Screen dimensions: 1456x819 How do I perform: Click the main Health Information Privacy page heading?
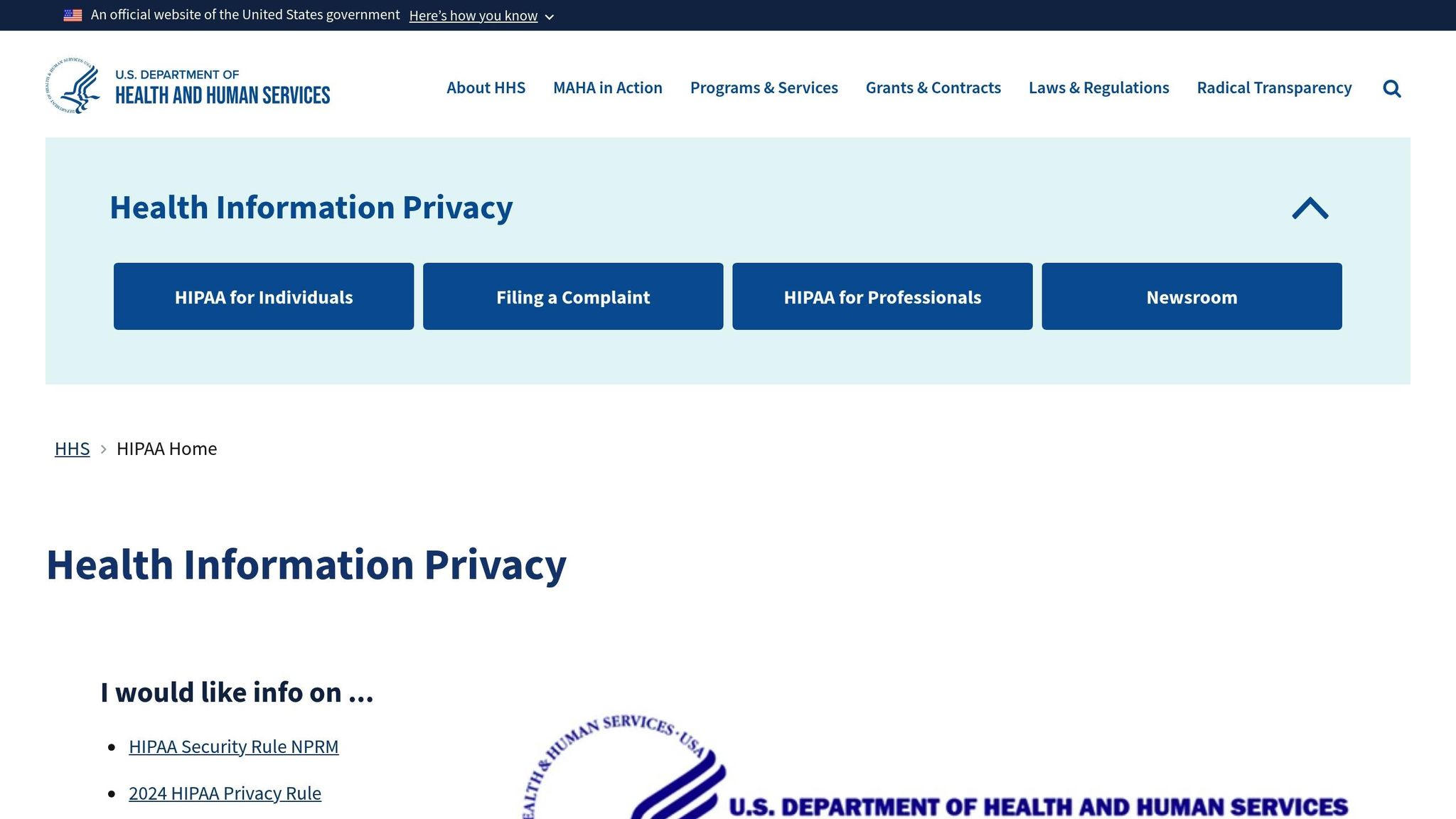point(306,565)
